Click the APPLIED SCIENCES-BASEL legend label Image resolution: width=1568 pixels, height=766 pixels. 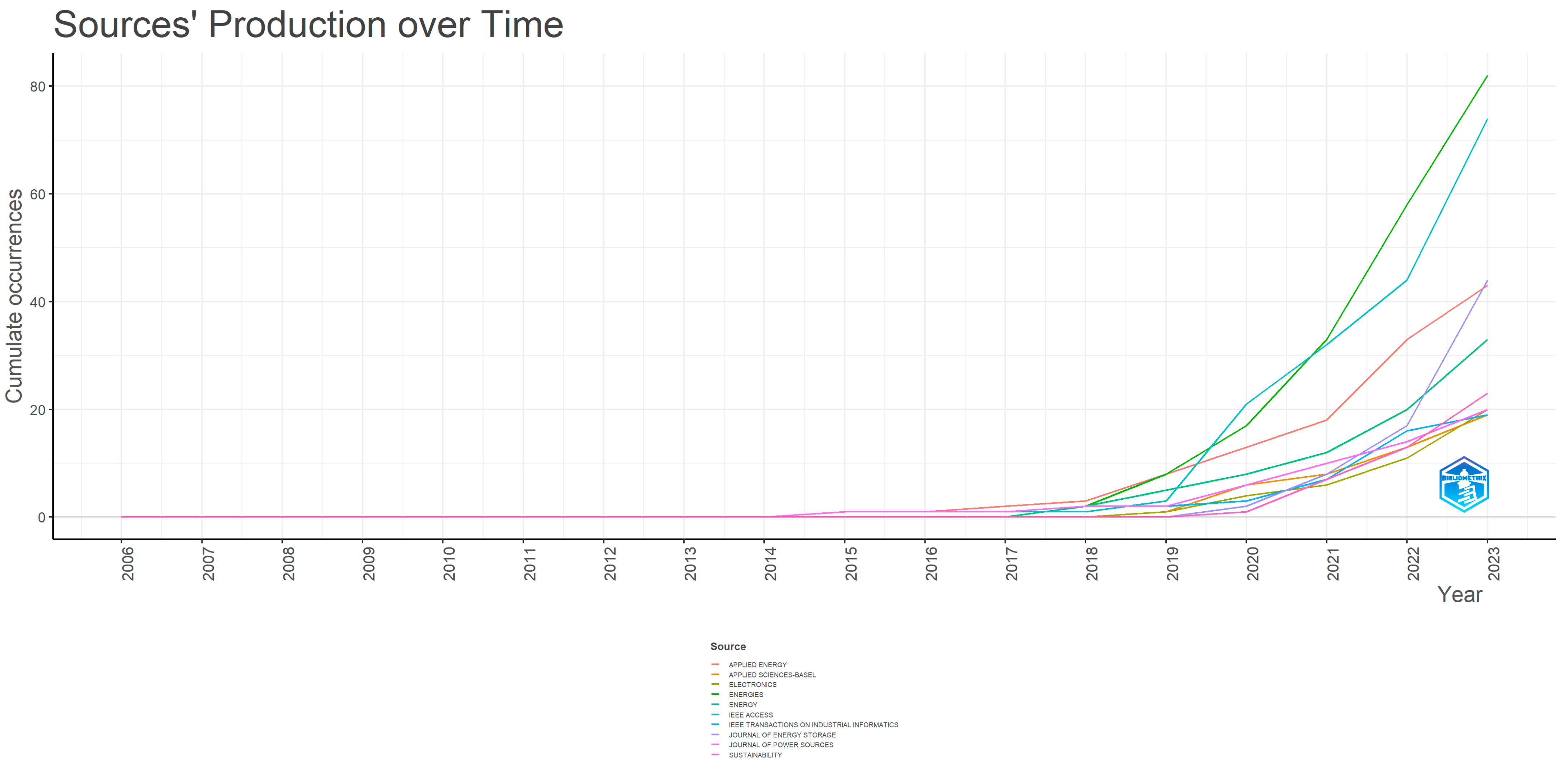pos(772,675)
